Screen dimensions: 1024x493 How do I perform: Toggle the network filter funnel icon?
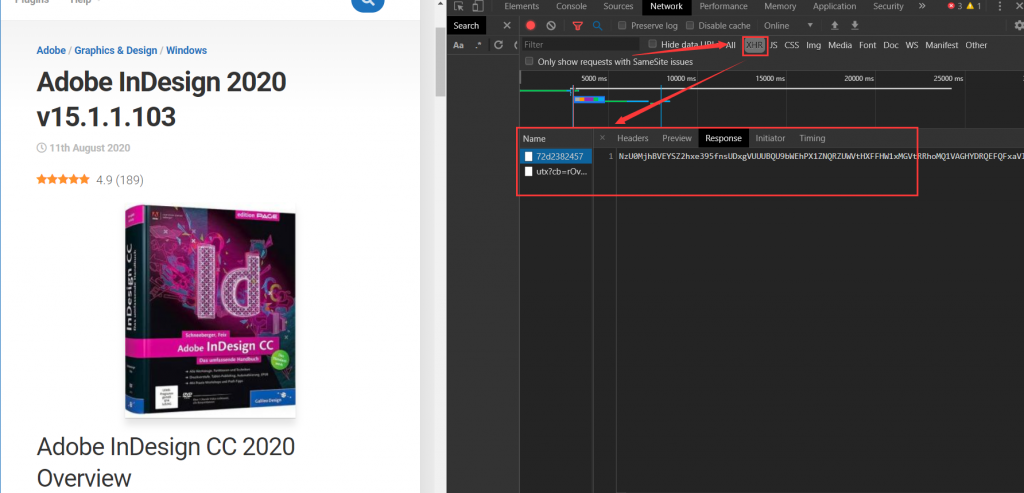pyautogui.click(x=577, y=25)
